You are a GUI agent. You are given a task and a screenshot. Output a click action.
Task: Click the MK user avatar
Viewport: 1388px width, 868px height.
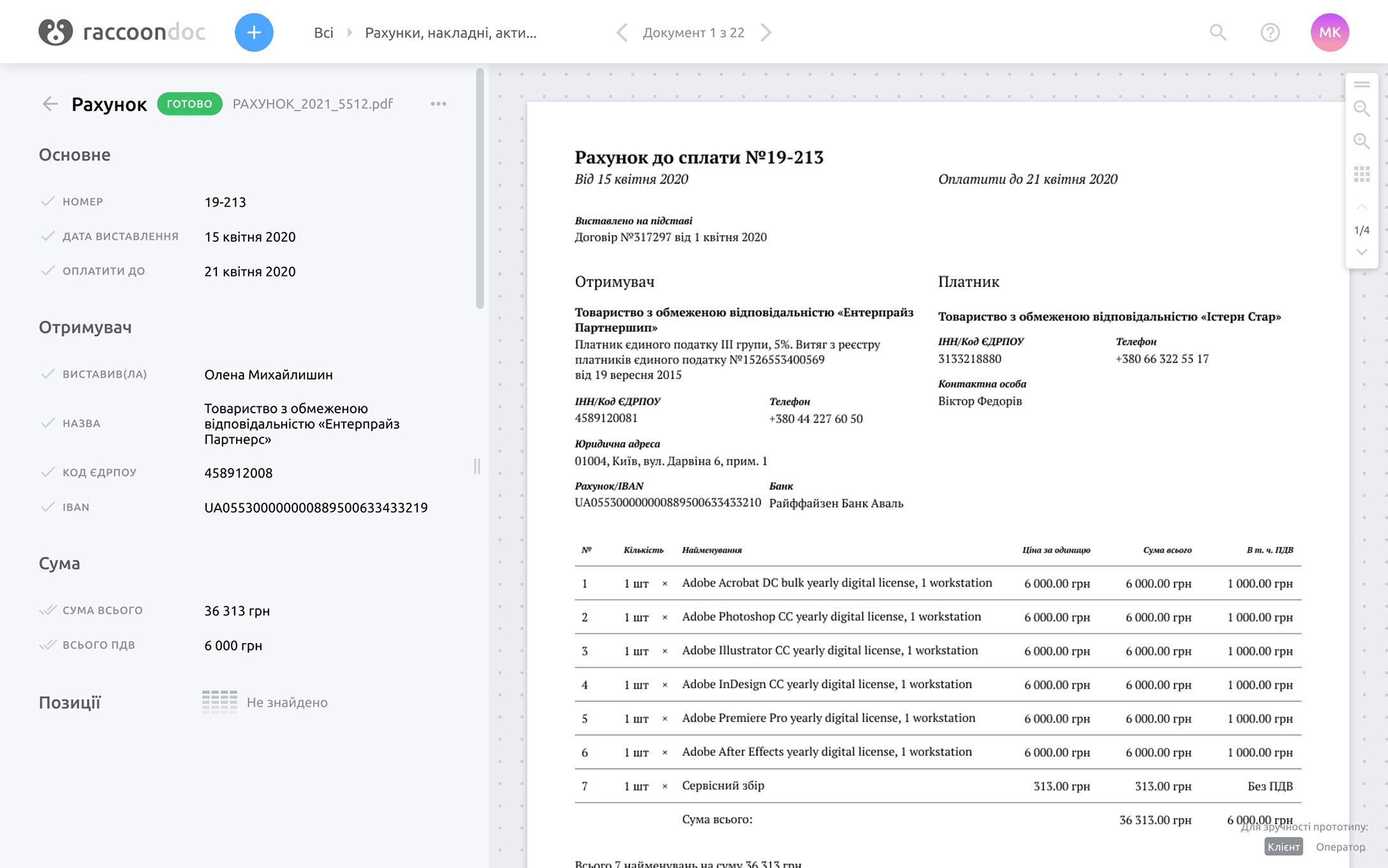(x=1329, y=33)
